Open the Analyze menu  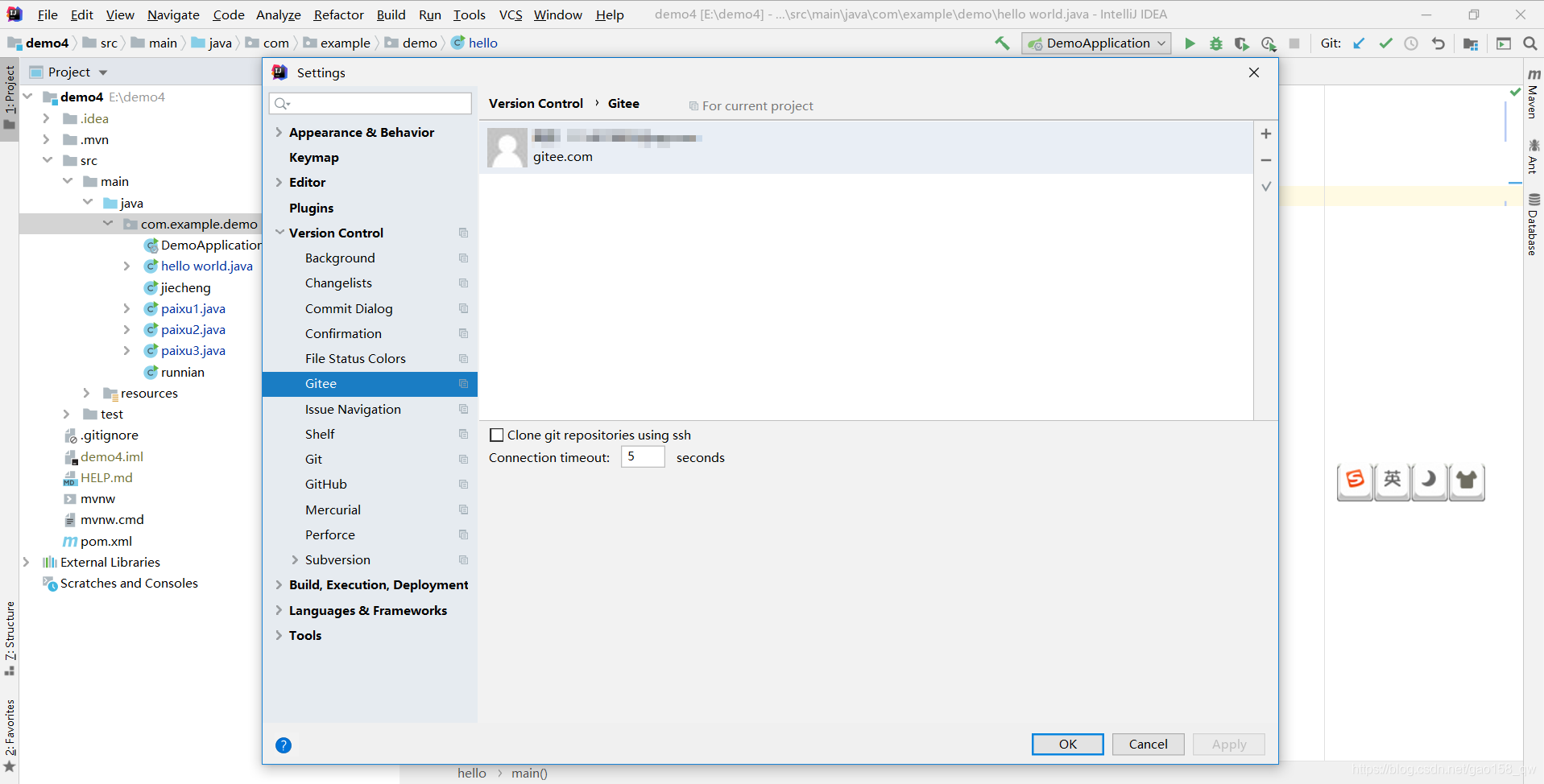[278, 14]
